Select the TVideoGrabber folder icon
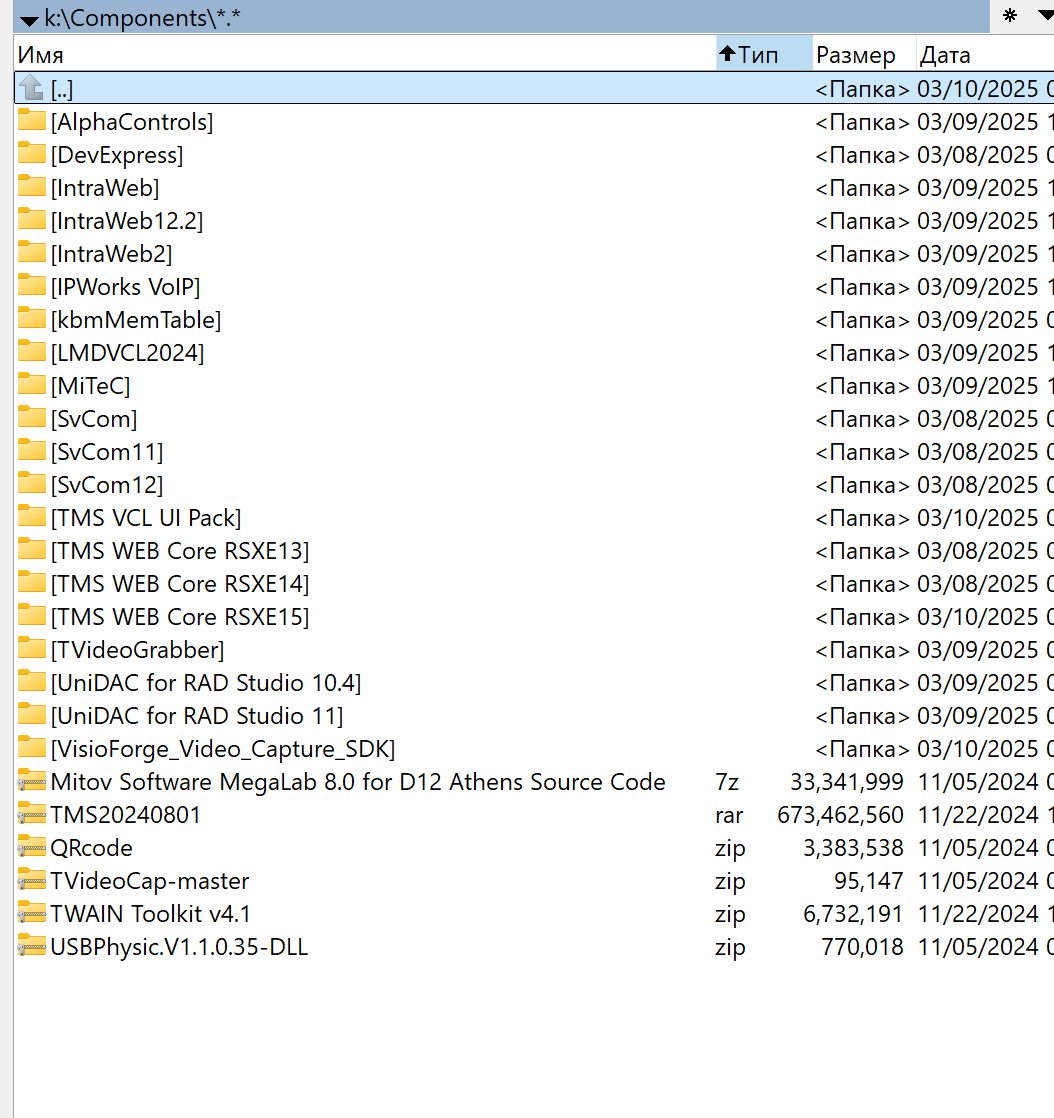This screenshot has height=1118, width=1054. tap(31, 648)
